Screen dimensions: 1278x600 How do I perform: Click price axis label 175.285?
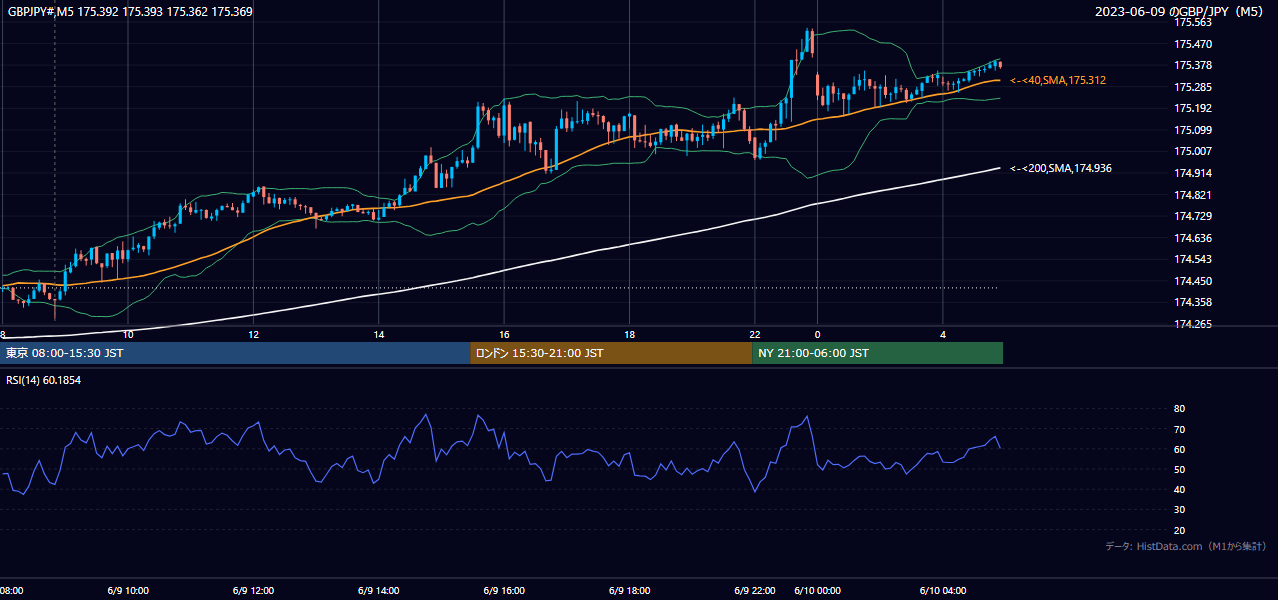point(1193,87)
